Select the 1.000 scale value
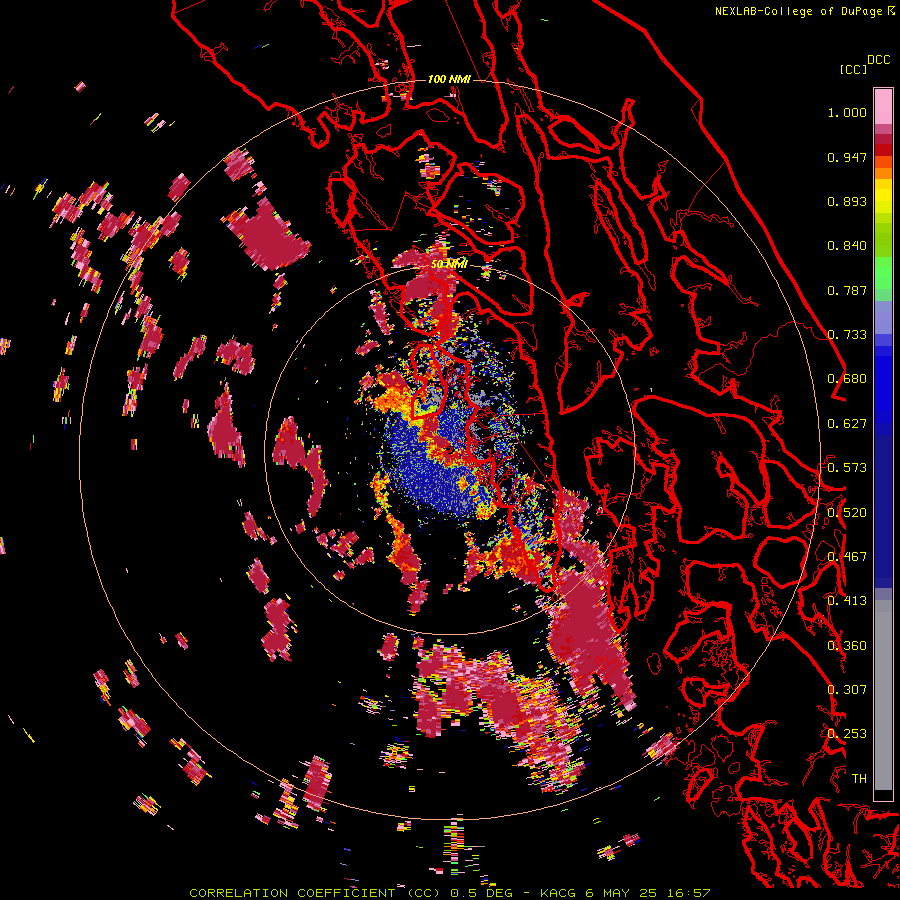Viewport: 900px width, 900px height. [847, 112]
